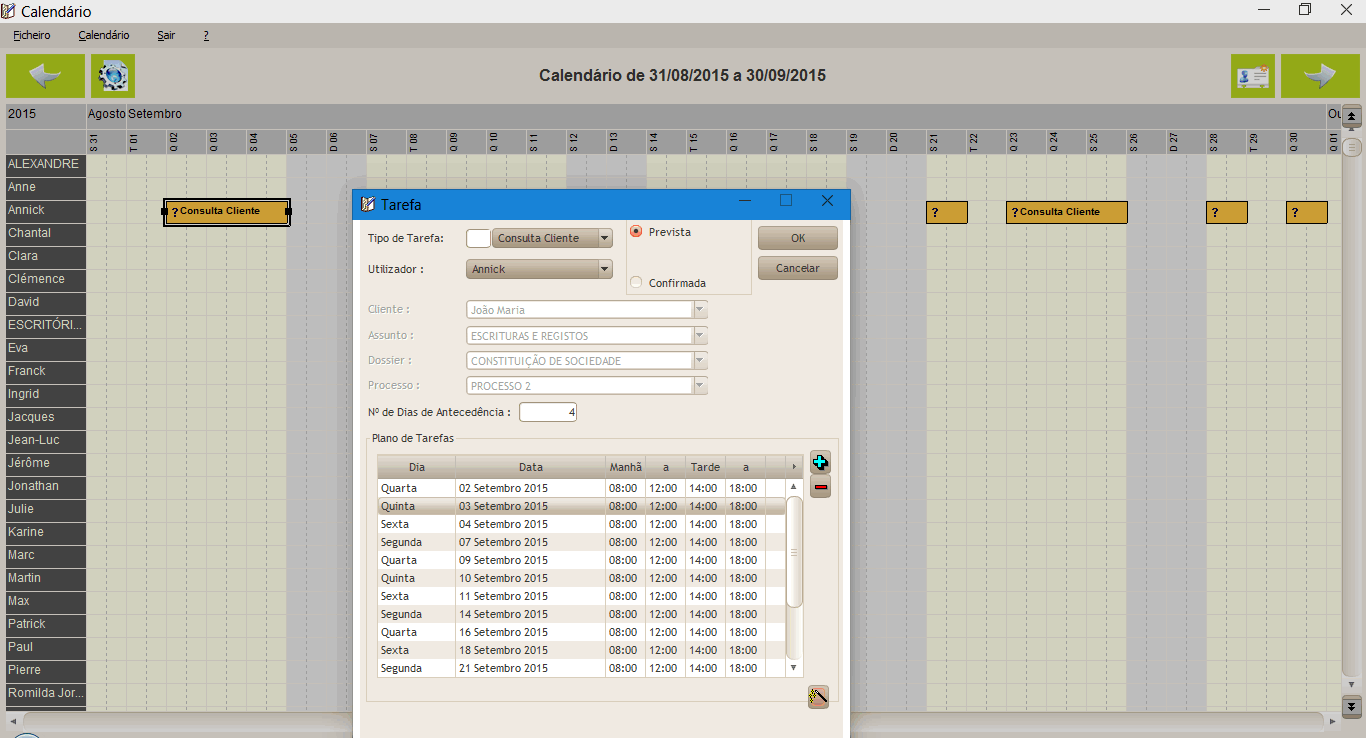The height and width of the screenshot is (738, 1366).
Task: Remove task plan row with minus icon
Action: click(820, 487)
